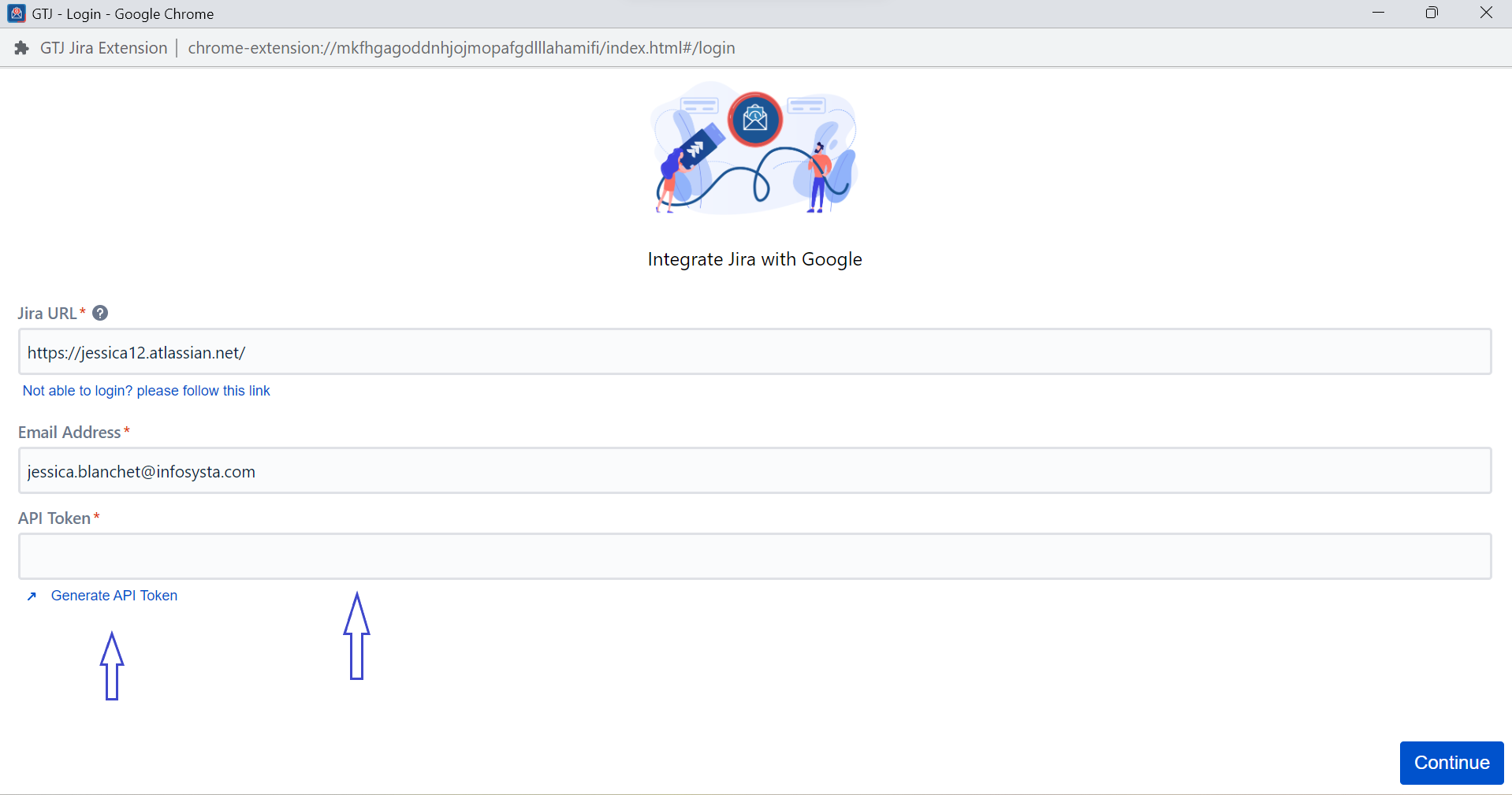Viewport: 1512px width, 795px height.
Task: Select the empty API Token field
Action: pos(754,556)
